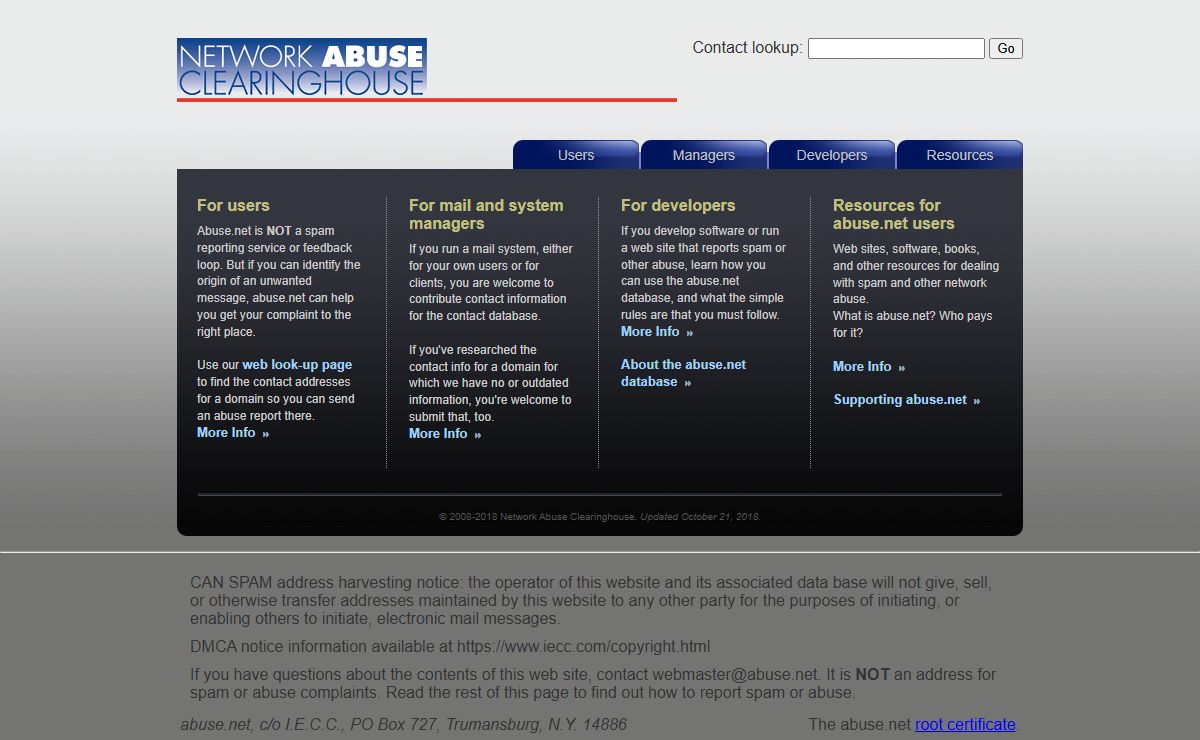Open About the abuse.net database link
1200x740 pixels.
point(684,373)
